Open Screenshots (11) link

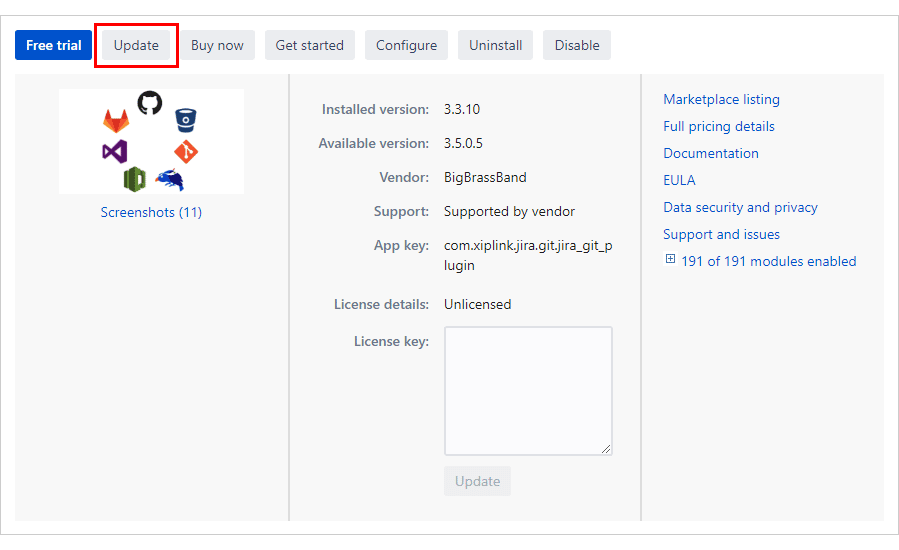(x=151, y=212)
